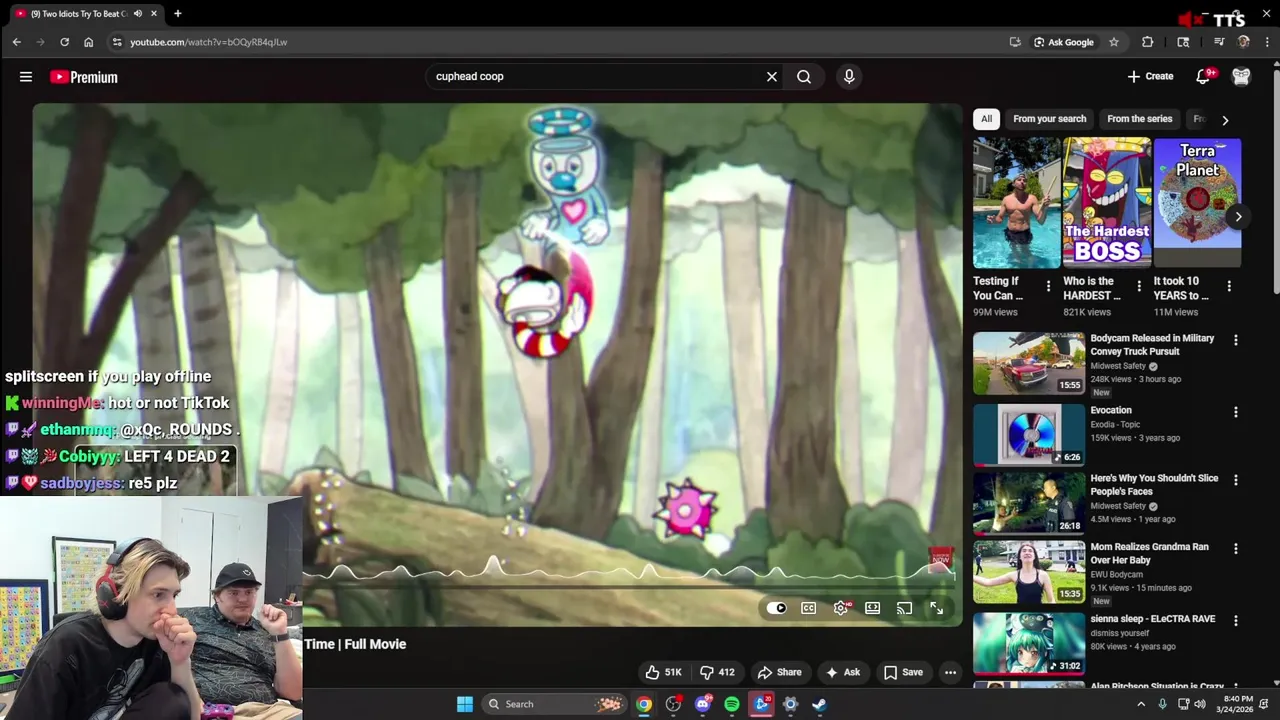The width and height of the screenshot is (1280, 720).
Task: Open Discord from the taskbar
Action: (703, 704)
